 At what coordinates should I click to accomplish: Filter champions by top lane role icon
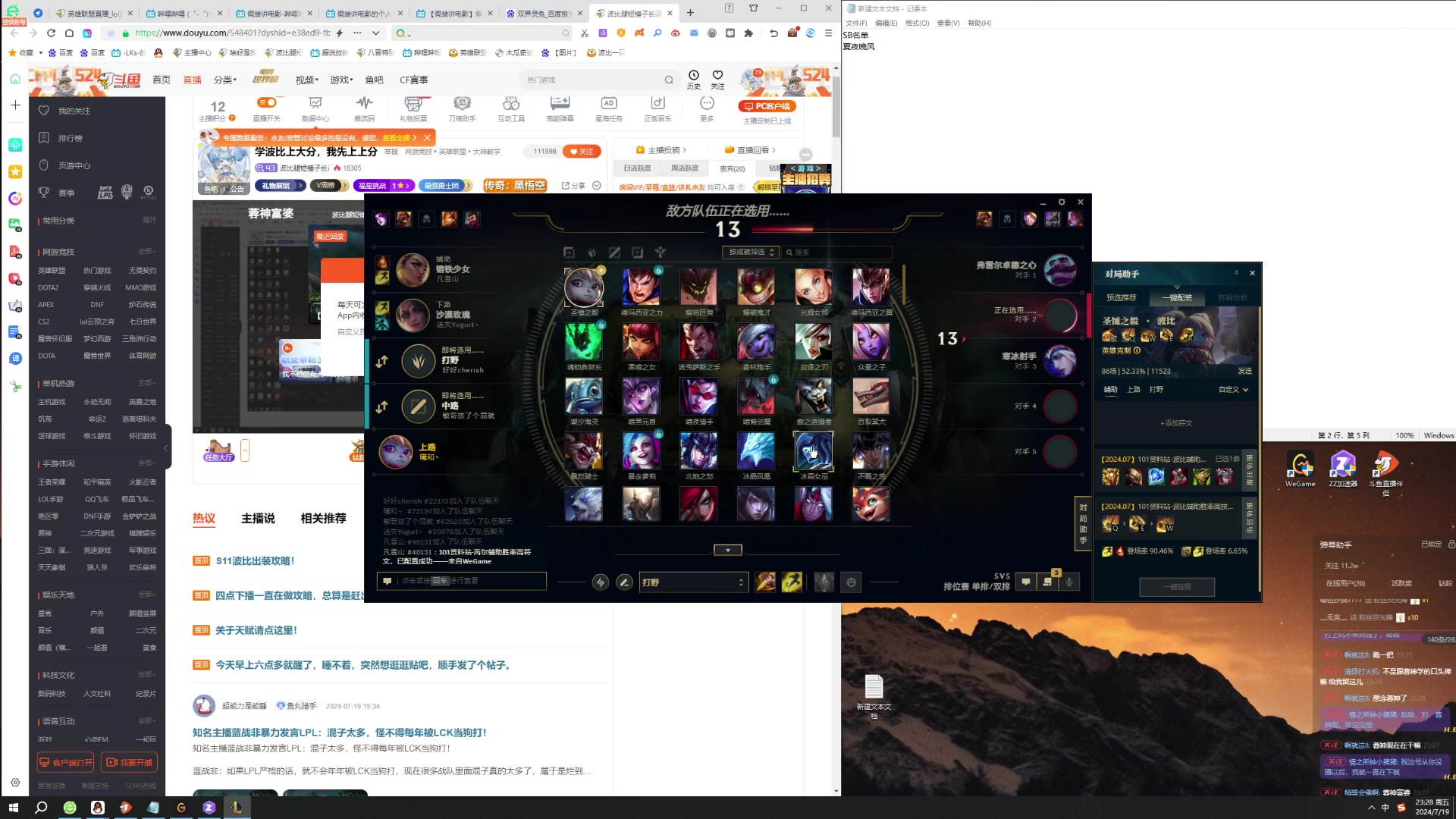pos(569,253)
